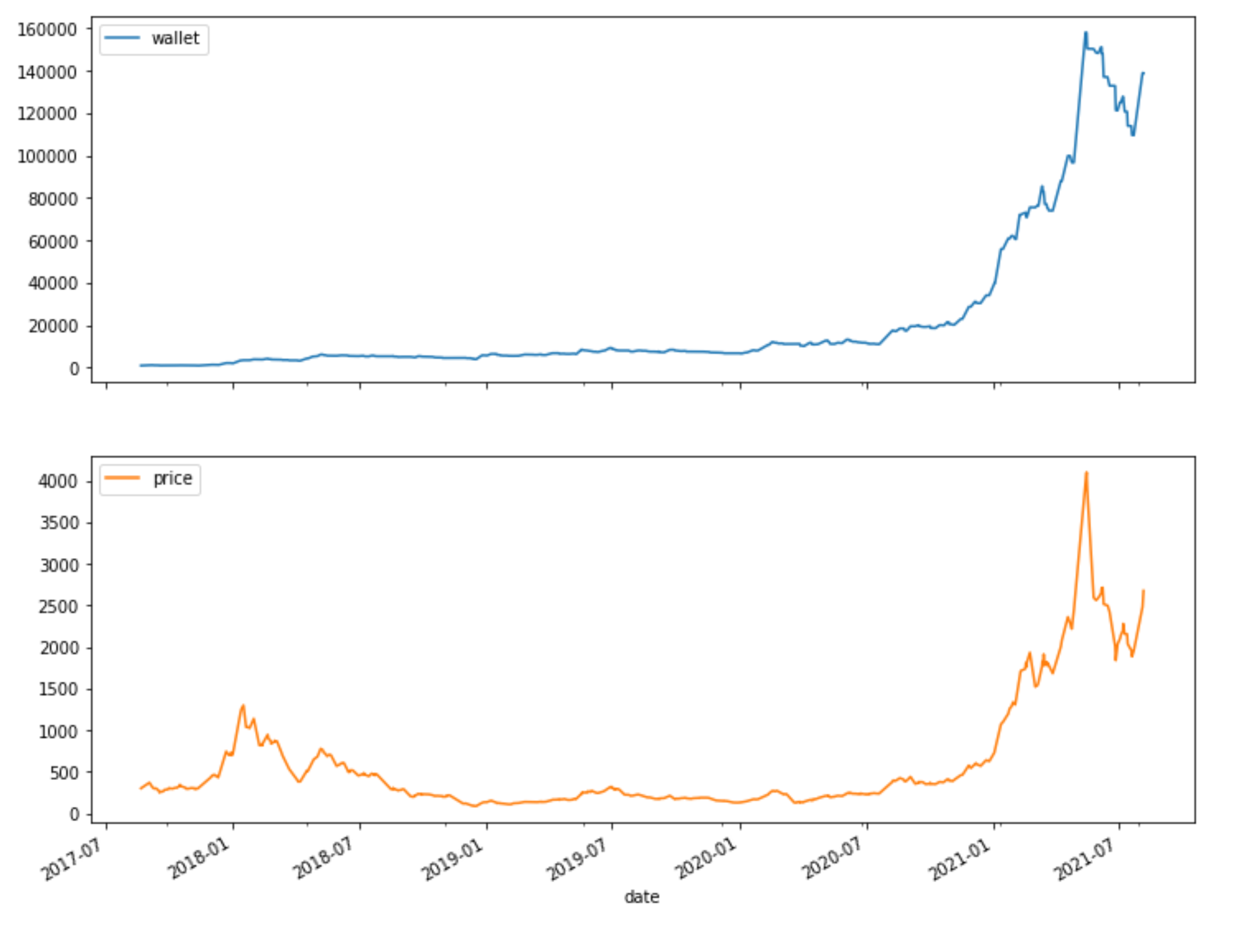Click the blue line sample in wallet legend

click(x=123, y=38)
